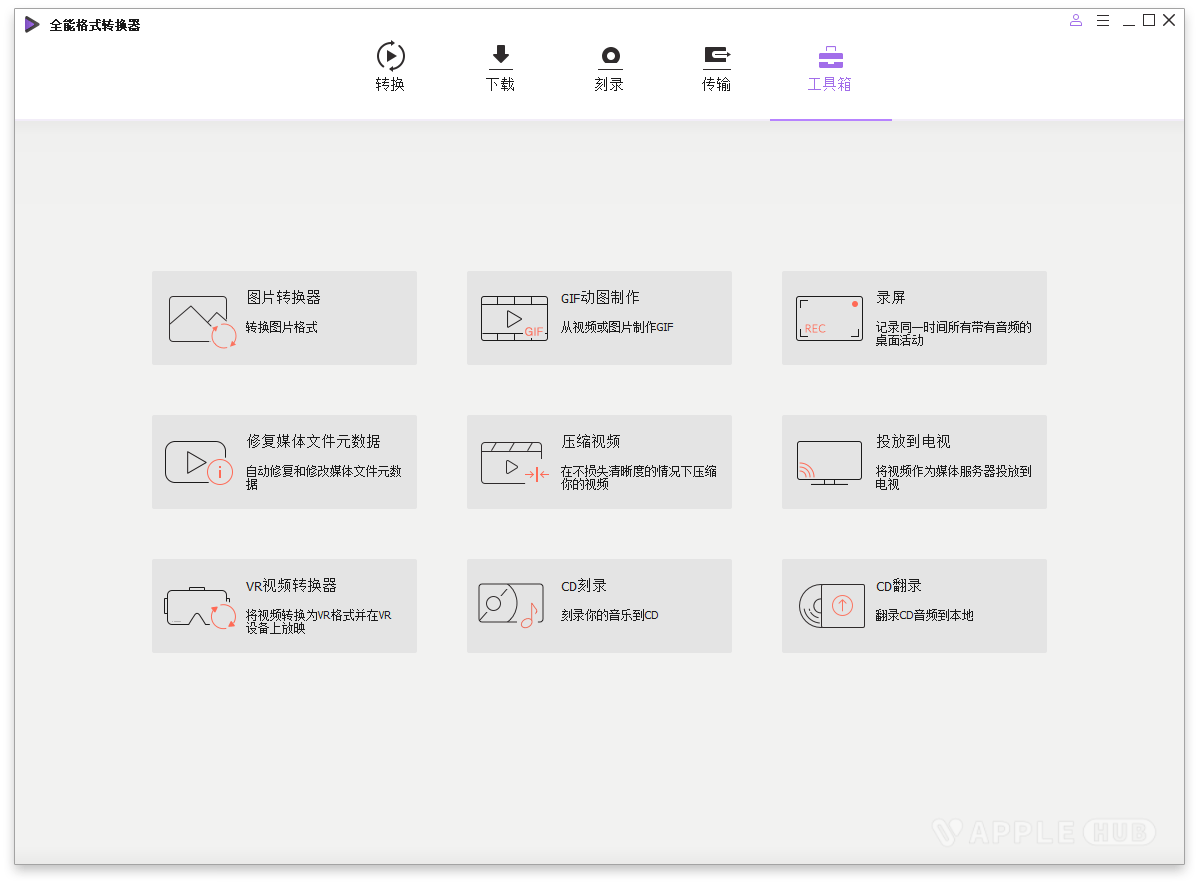The image size is (1199, 888).
Task: Open the 修复媒体文件元数据 tool icon
Action: 198,461
